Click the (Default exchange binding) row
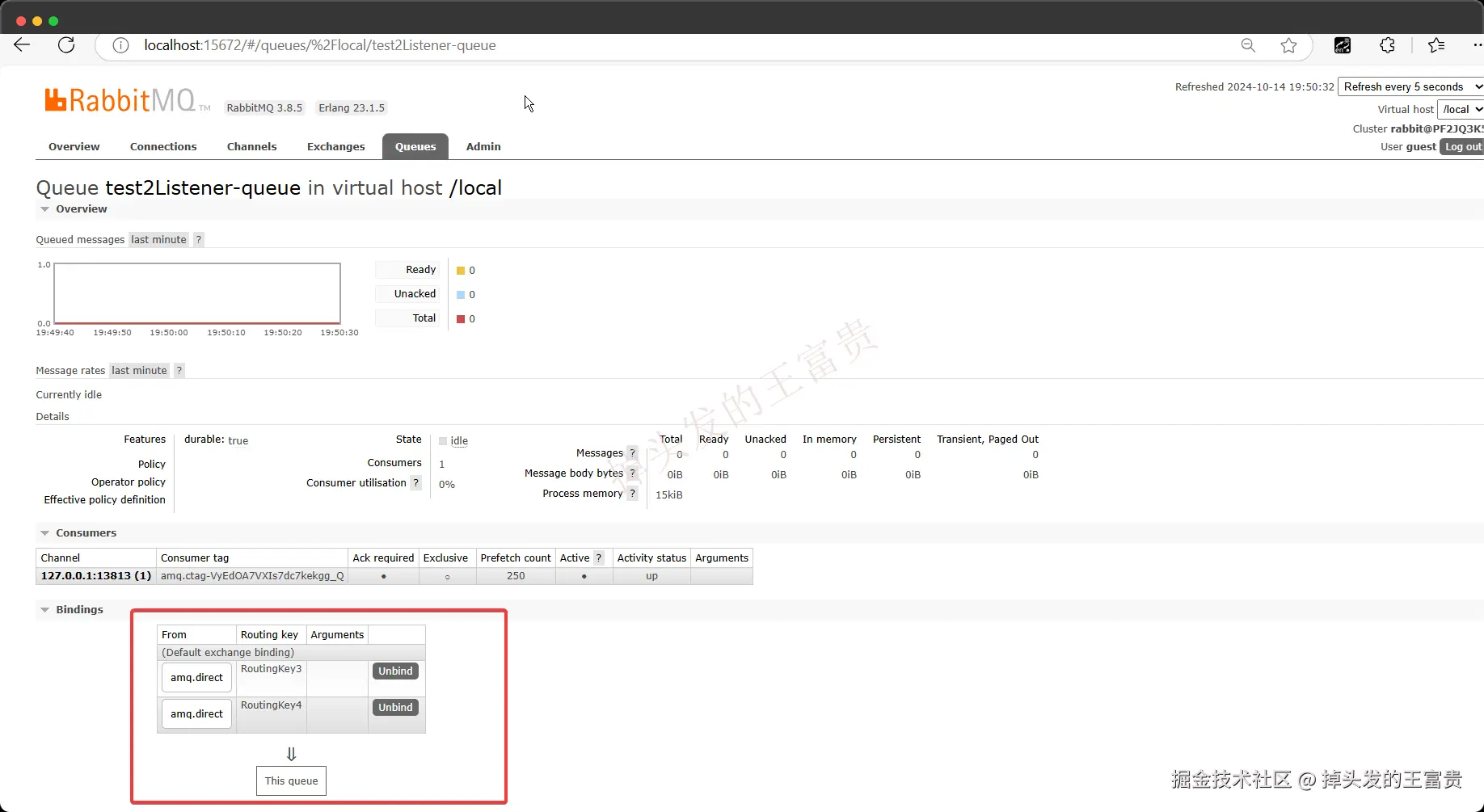The width and height of the screenshot is (1484, 812). tap(291, 652)
